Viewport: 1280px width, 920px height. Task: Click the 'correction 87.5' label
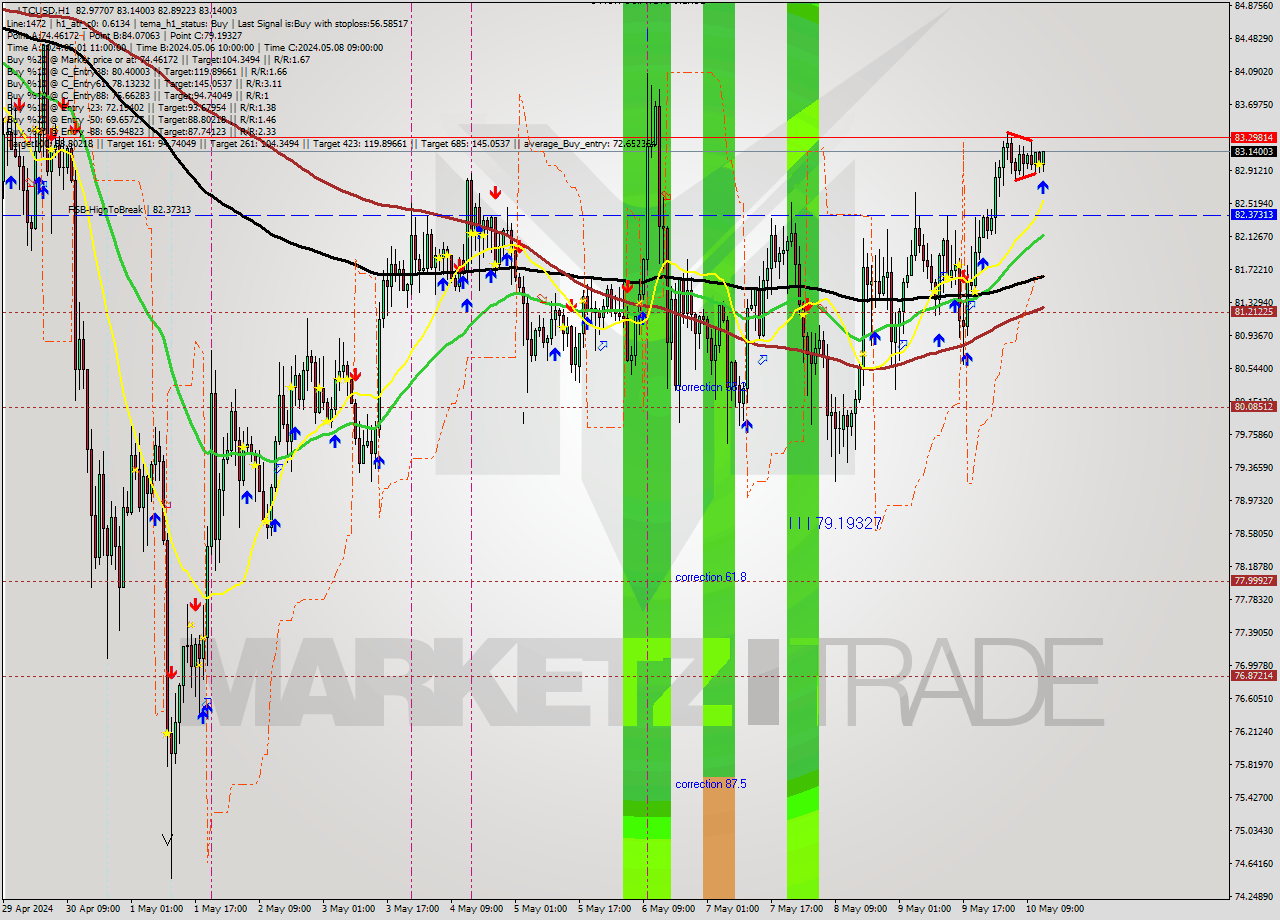pos(711,784)
